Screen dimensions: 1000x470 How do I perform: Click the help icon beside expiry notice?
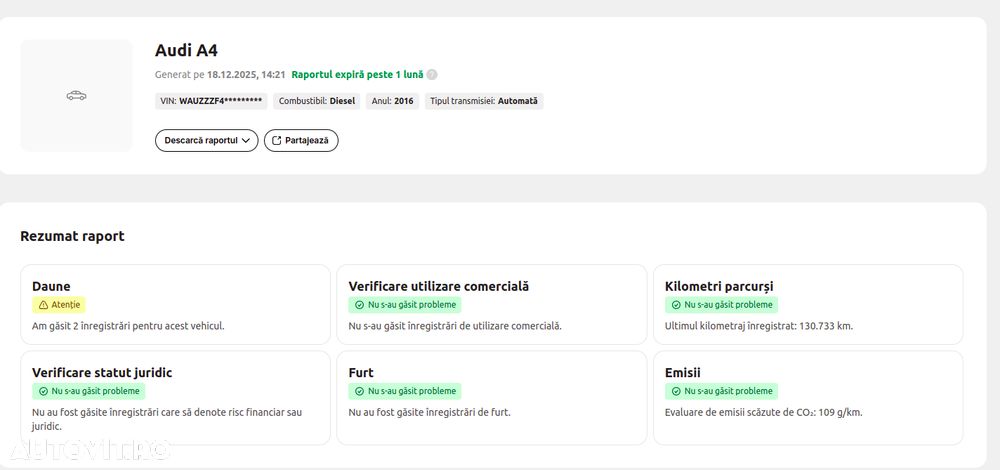tap(432, 75)
